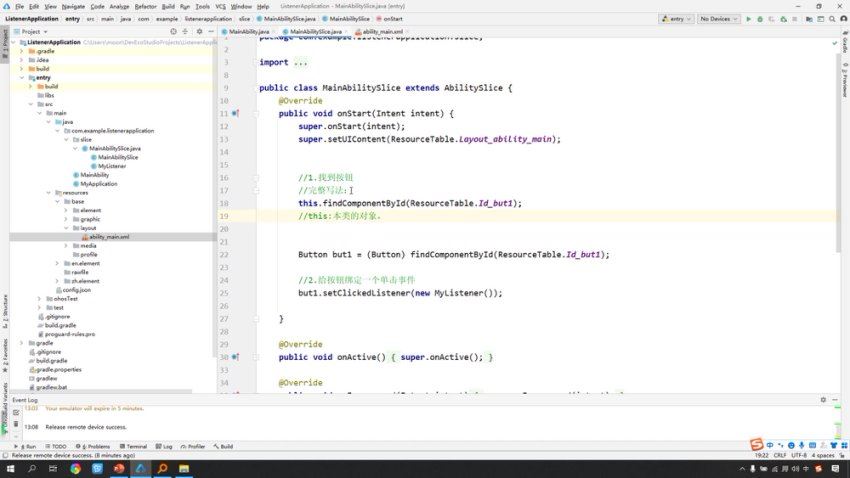This screenshot has width=850, height=478.
Task: Click the override gutter icon on line 30
Action: [x=235, y=357]
